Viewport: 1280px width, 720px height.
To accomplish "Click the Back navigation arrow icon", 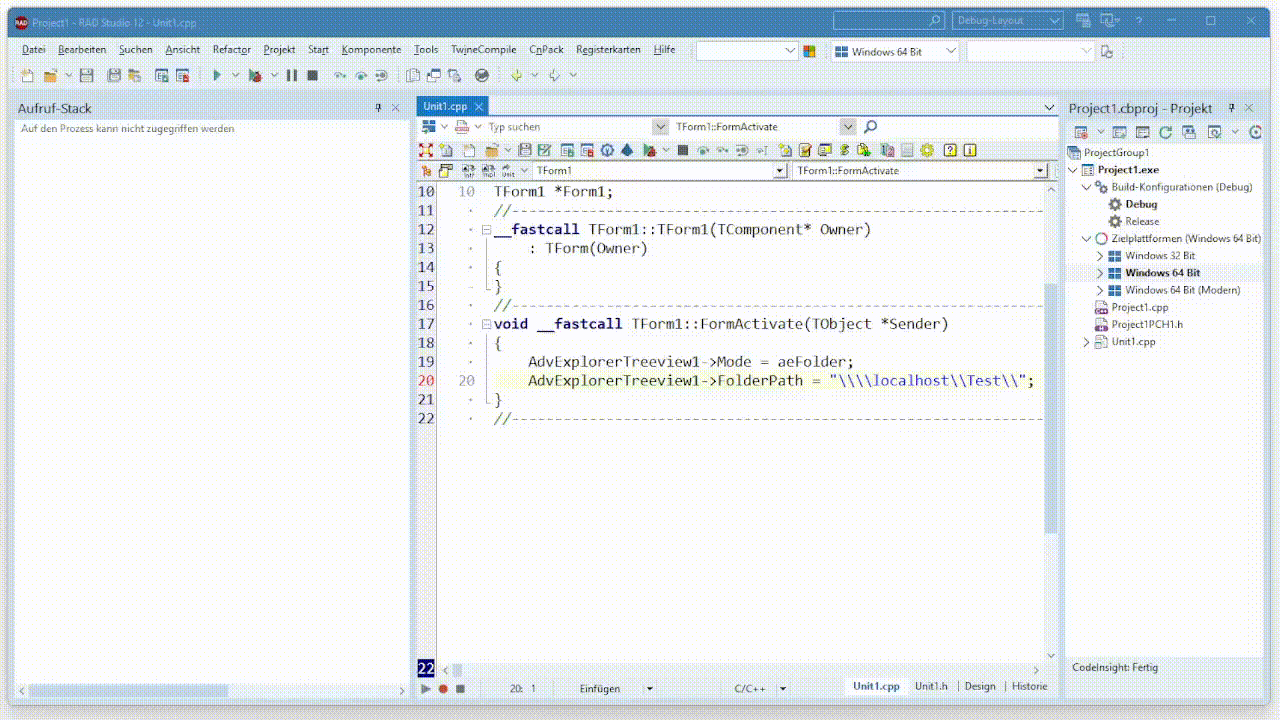I will click(x=517, y=75).
